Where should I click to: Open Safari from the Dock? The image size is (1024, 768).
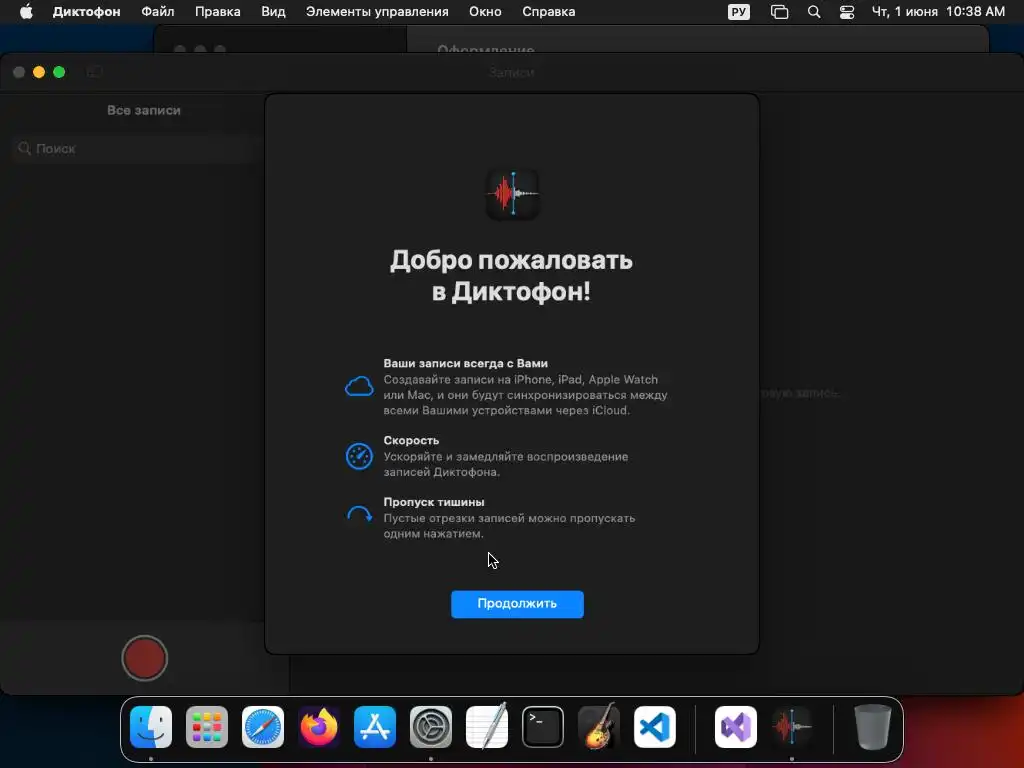[263, 727]
